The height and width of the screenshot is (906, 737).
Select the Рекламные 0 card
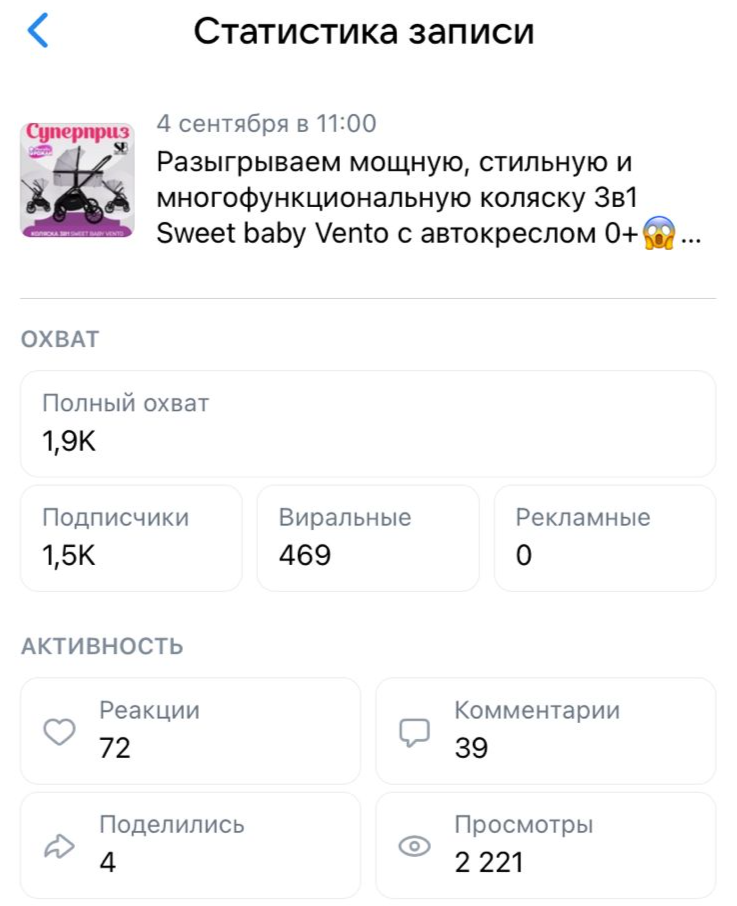pyautogui.click(x=605, y=538)
